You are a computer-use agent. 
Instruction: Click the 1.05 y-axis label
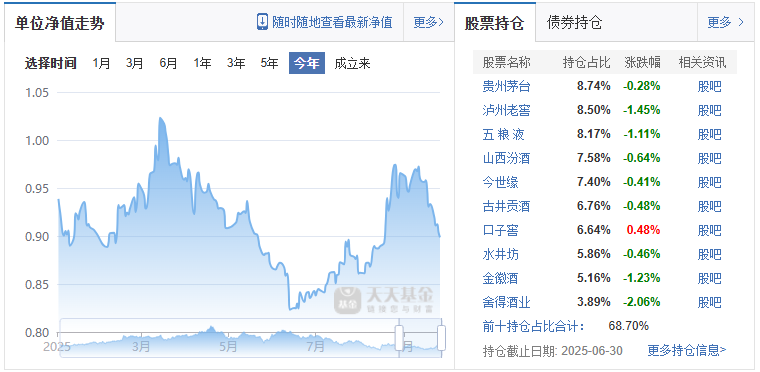(x=36, y=92)
